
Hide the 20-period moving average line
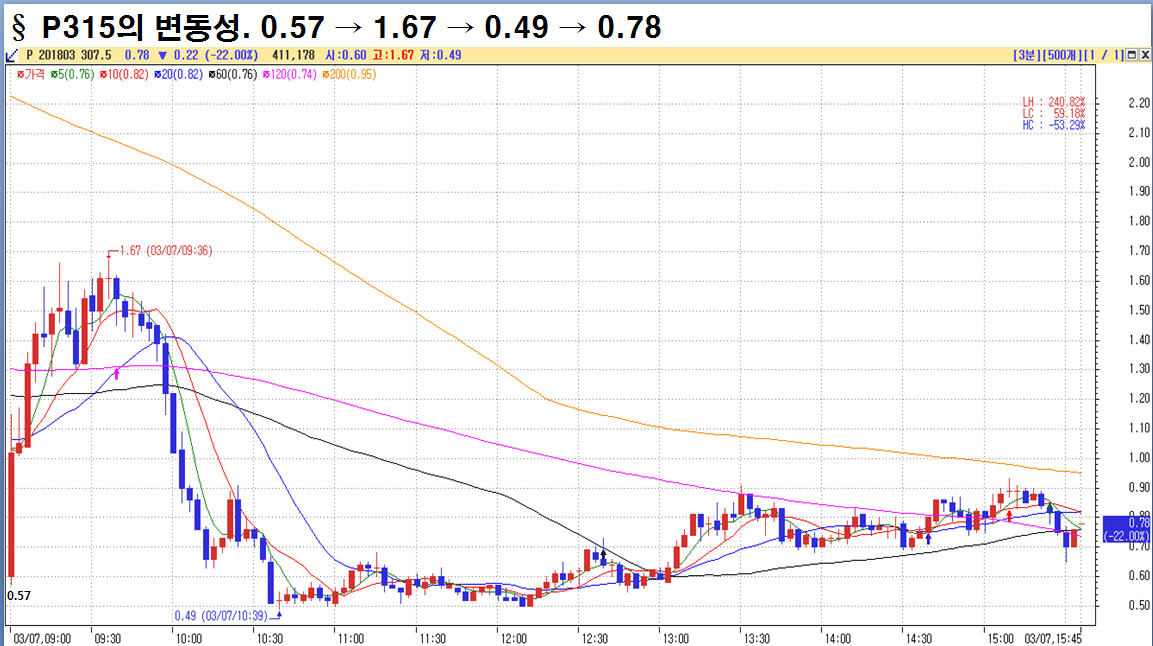156,74
